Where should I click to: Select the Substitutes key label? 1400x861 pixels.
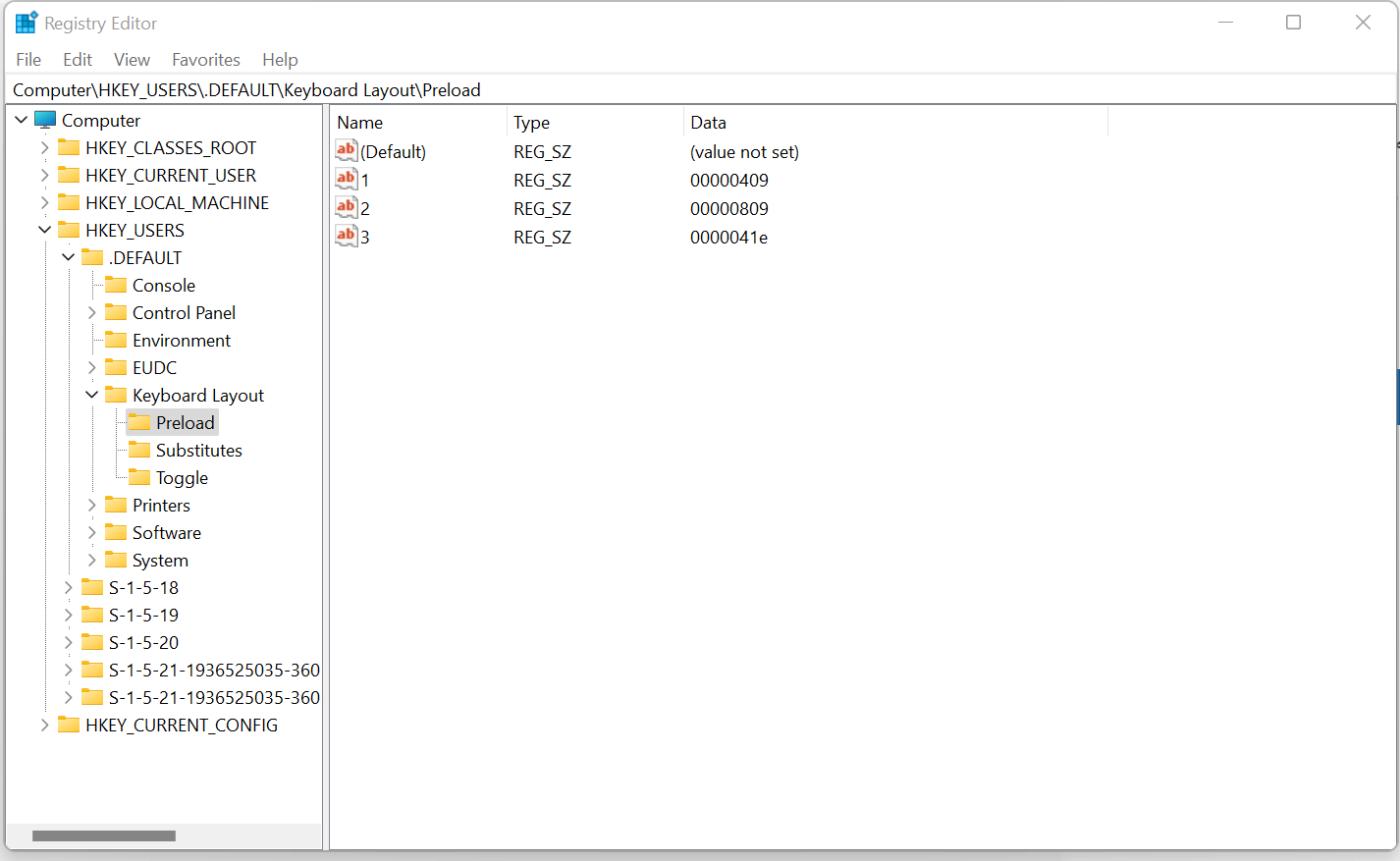(x=199, y=450)
